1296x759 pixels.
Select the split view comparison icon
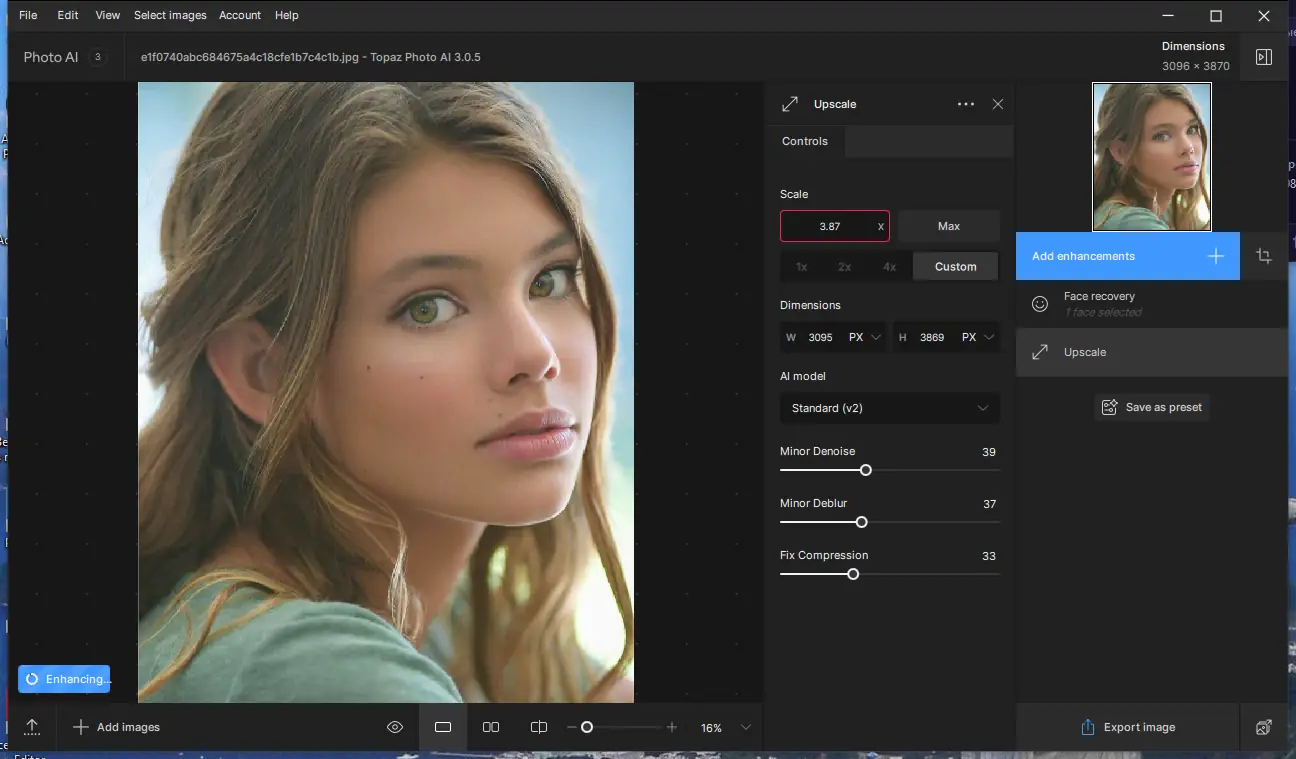538,727
